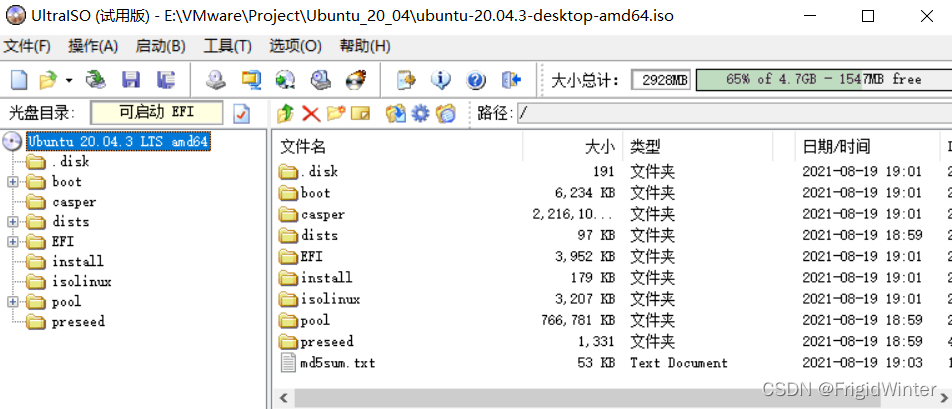This screenshot has height=409, width=952.
Task: Select casper folder in directory tree
Action: [x=74, y=201]
